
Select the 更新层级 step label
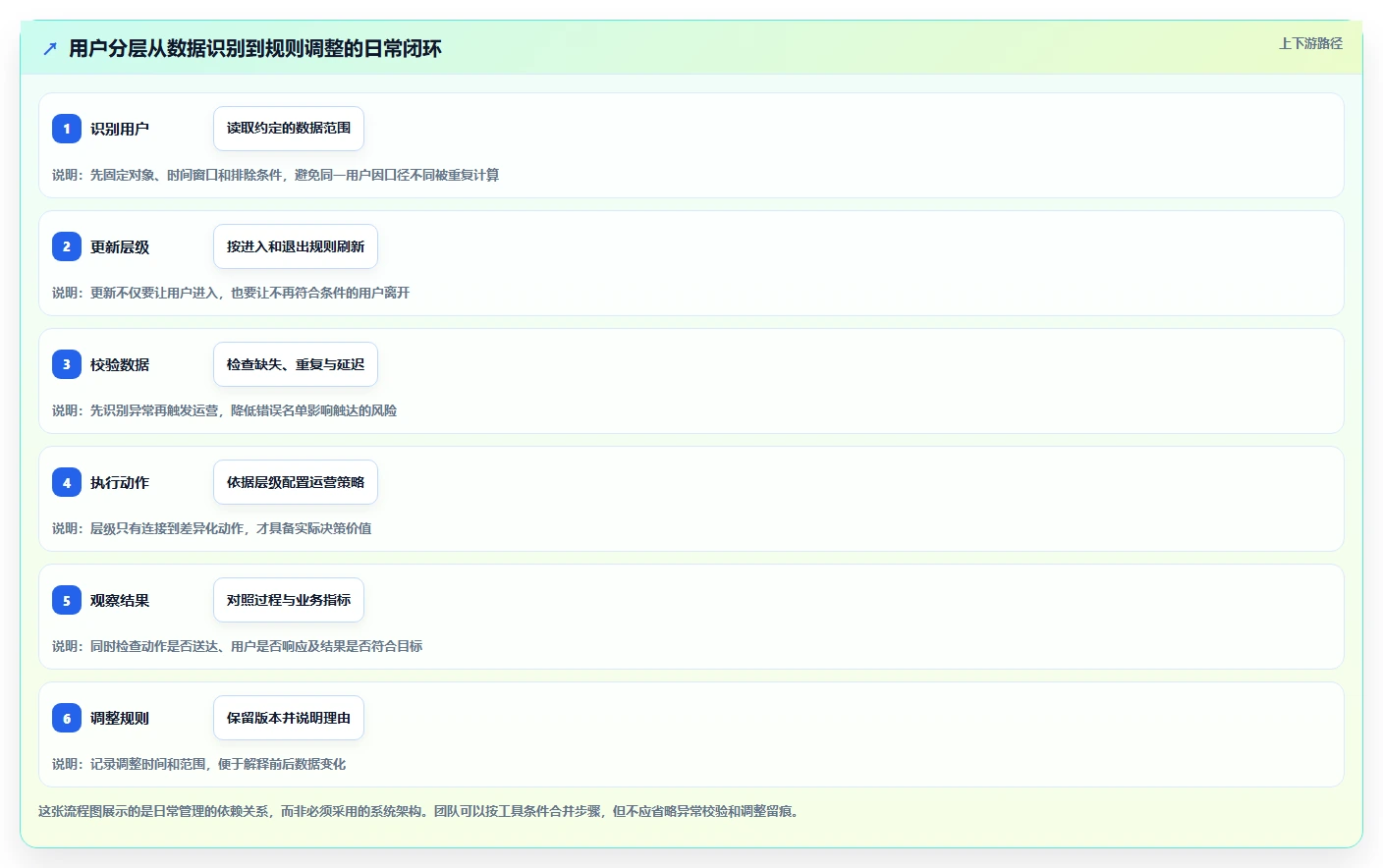tap(120, 246)
